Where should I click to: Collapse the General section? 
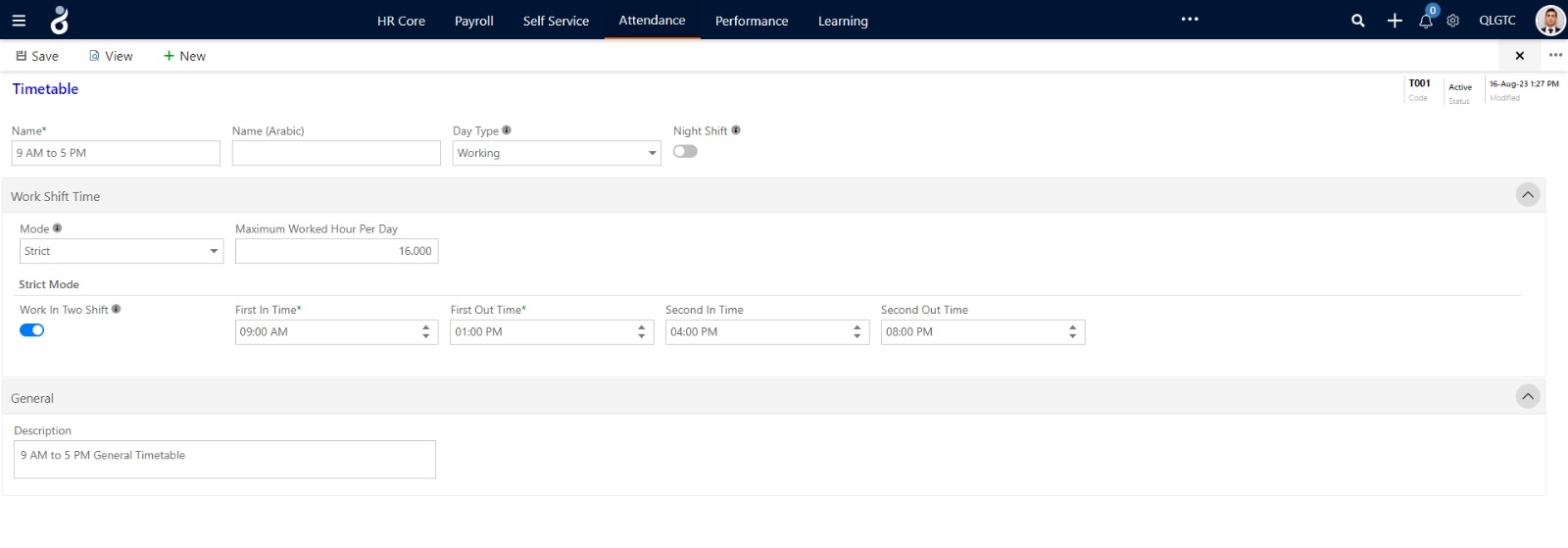coord(1527,397)
